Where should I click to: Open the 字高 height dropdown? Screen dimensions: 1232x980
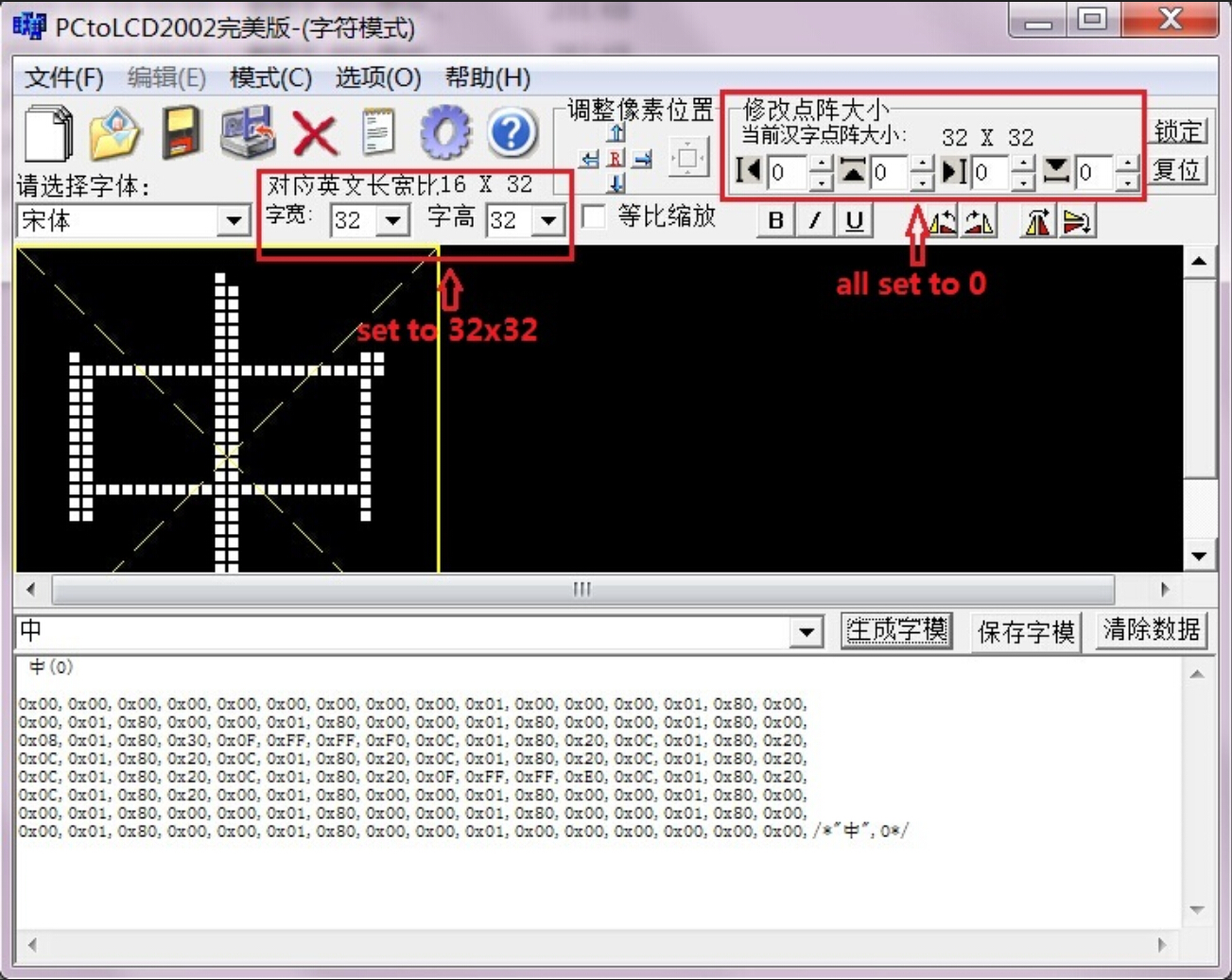[547, 221]
